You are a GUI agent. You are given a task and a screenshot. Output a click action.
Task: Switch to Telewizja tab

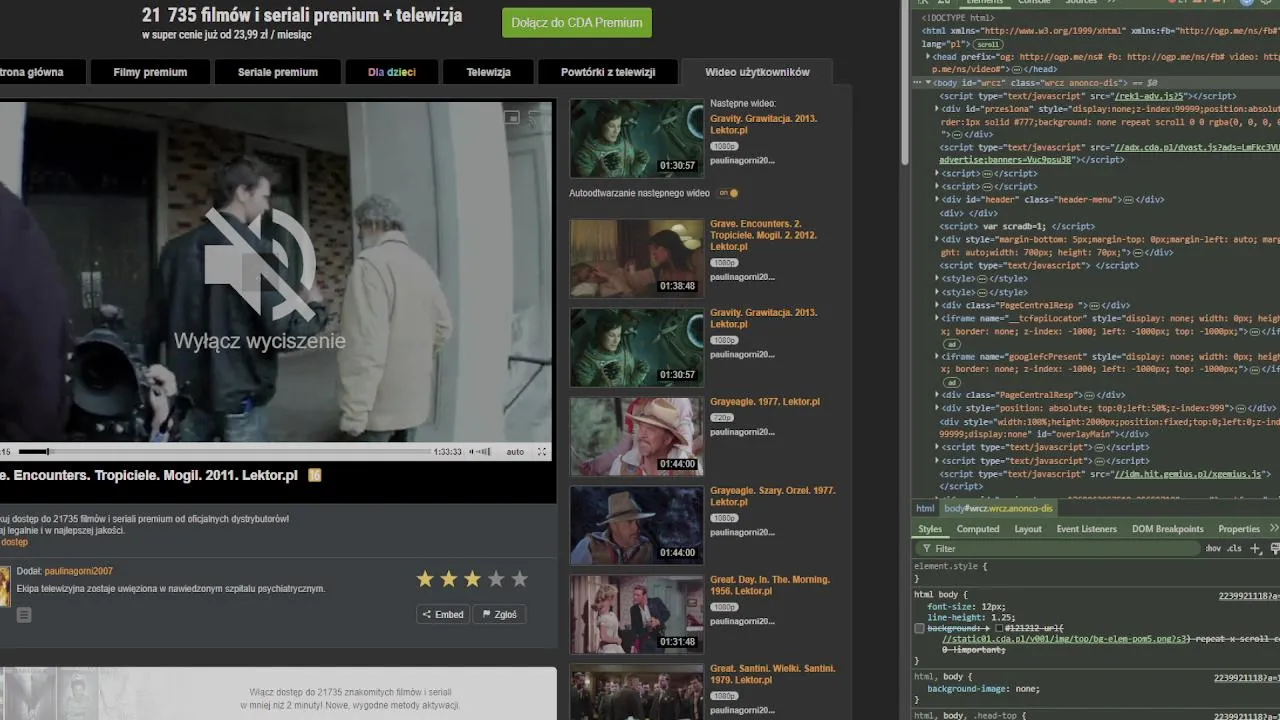click(x=488, y=72)
